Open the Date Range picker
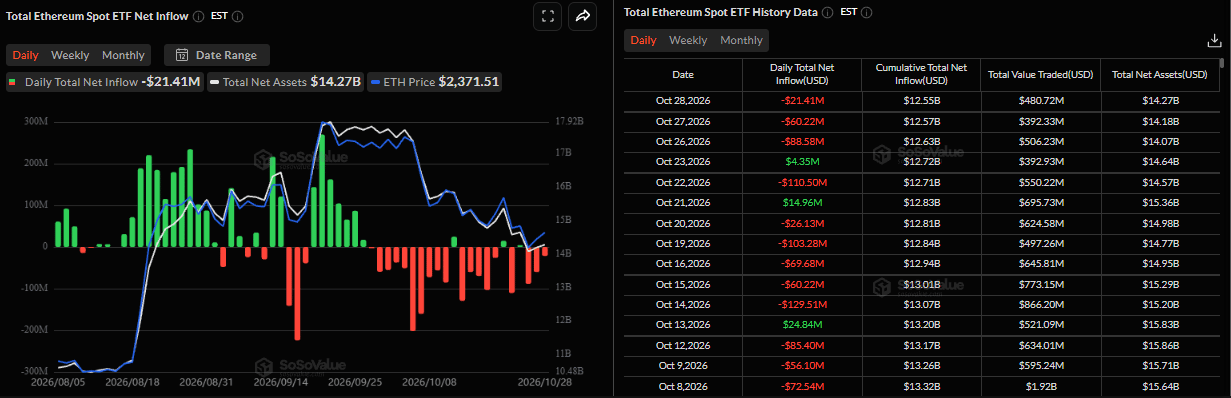Image resolution: width=1231 pixels, height=398 pixels. pyautogui.click(x=216, y=55)
